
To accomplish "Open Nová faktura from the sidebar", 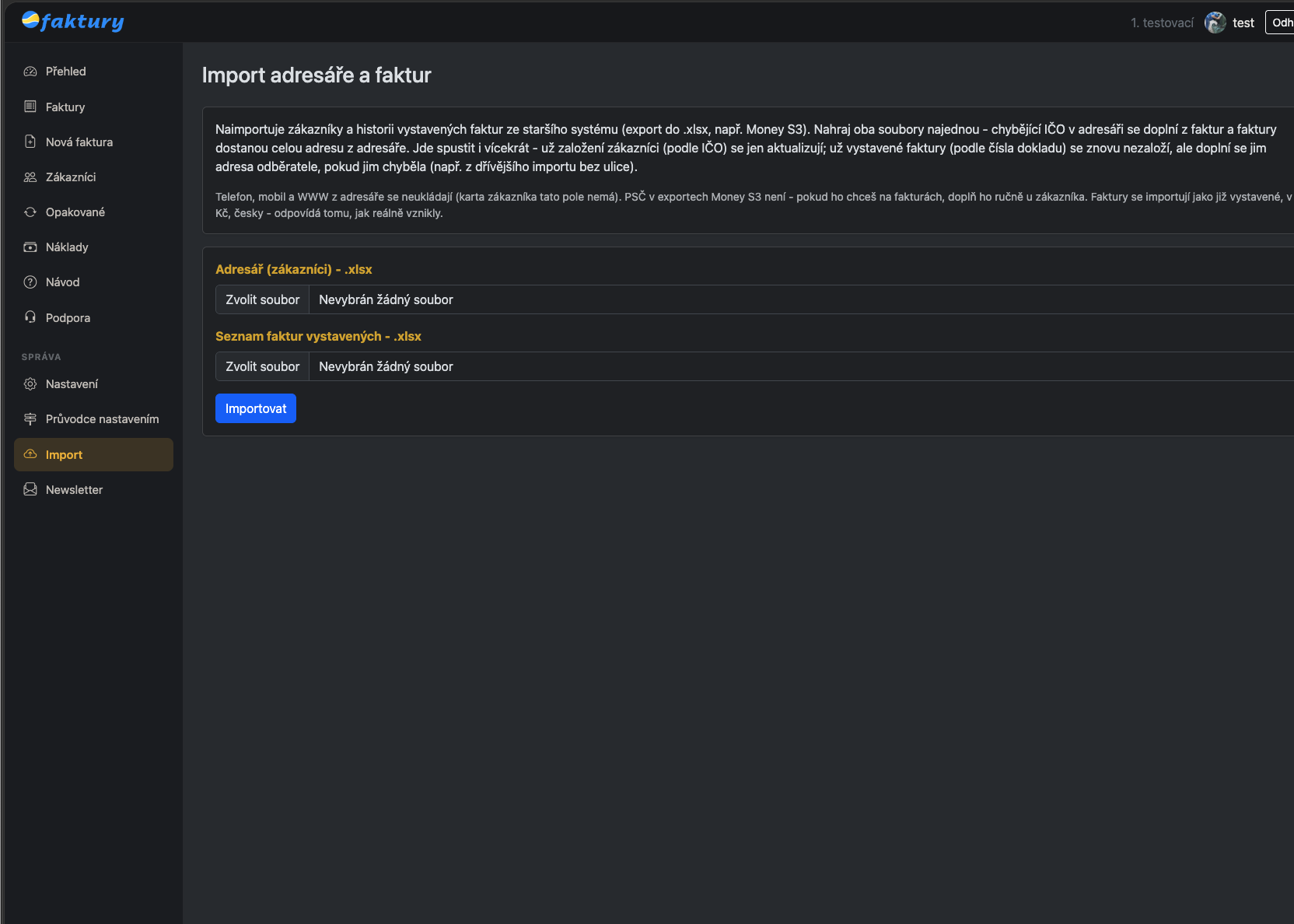I will [93, 142].
